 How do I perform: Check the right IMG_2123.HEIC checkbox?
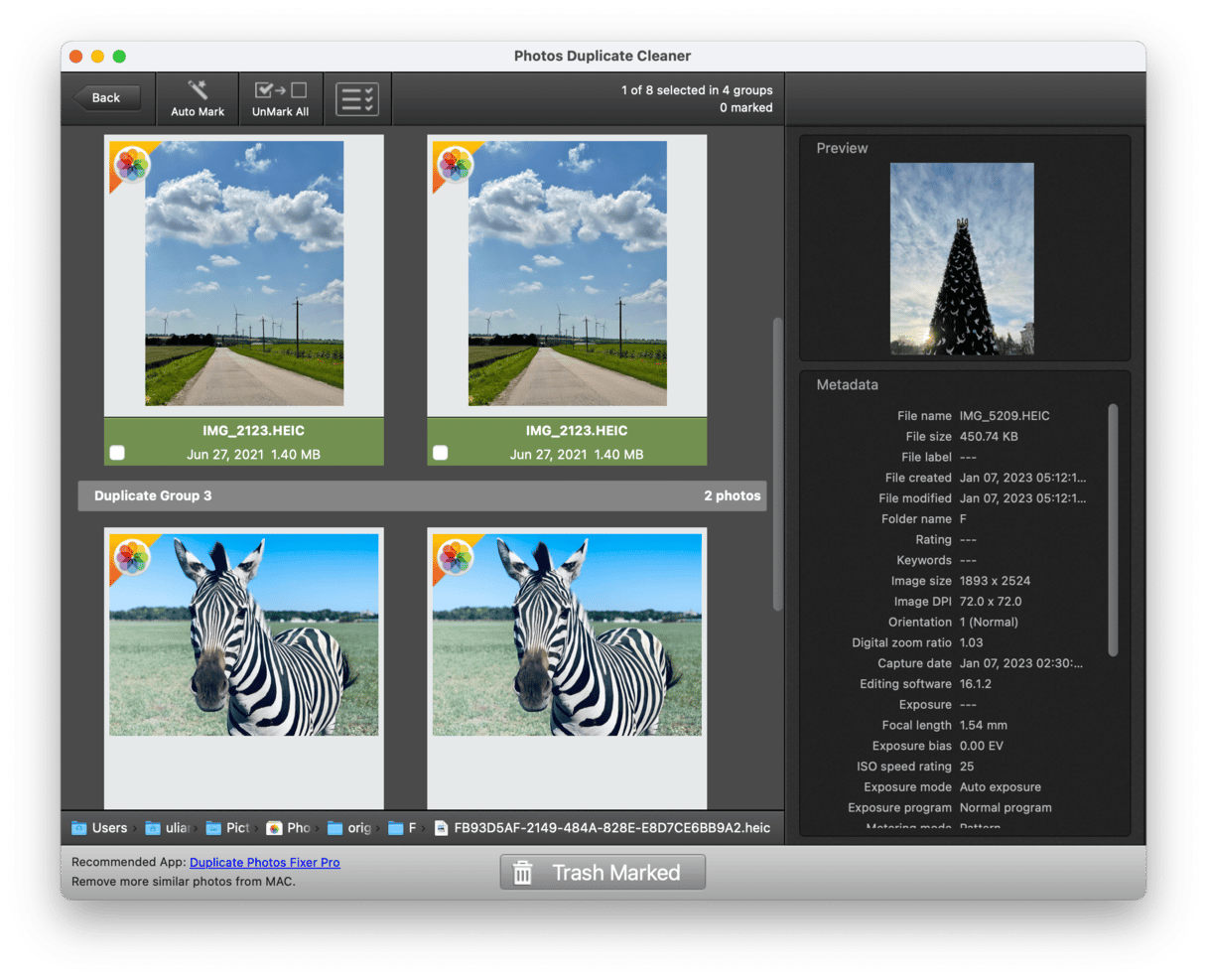click(441, 453)
